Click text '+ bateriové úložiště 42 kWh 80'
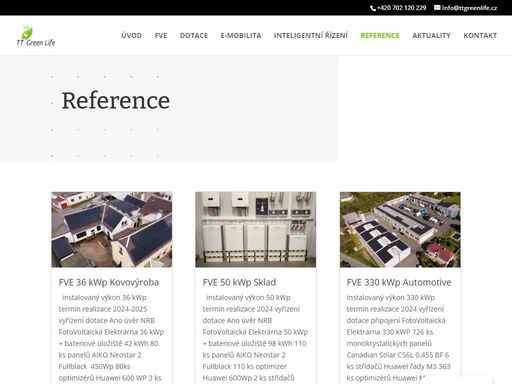 (x=108, y=343)
